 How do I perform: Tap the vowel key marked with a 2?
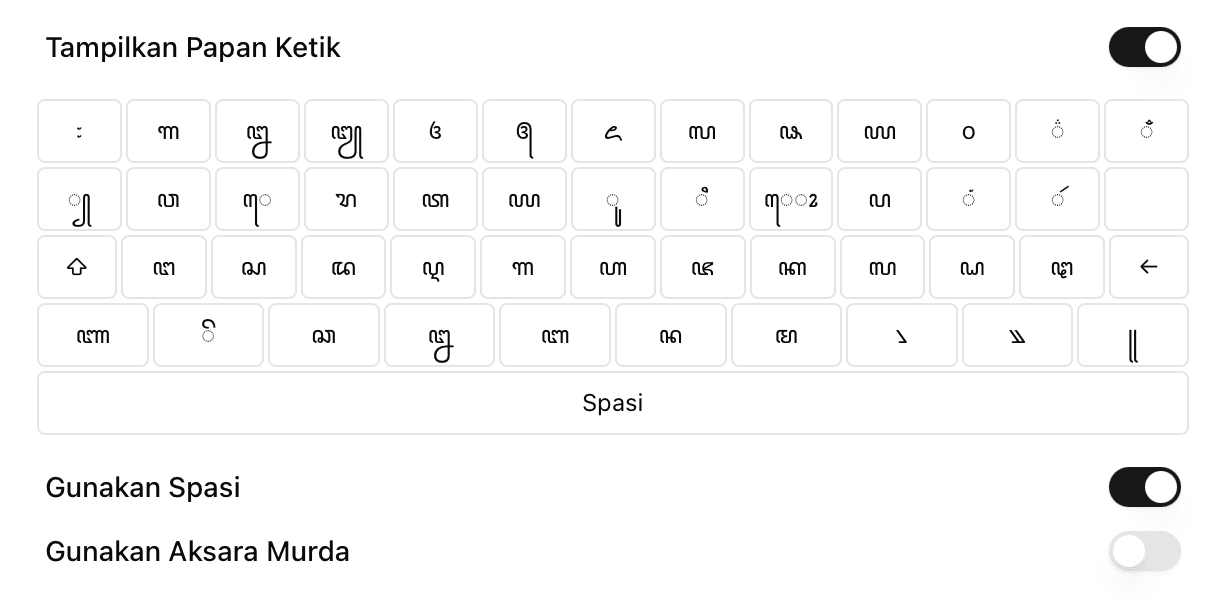pyautogui.click(x=791, y=199)
